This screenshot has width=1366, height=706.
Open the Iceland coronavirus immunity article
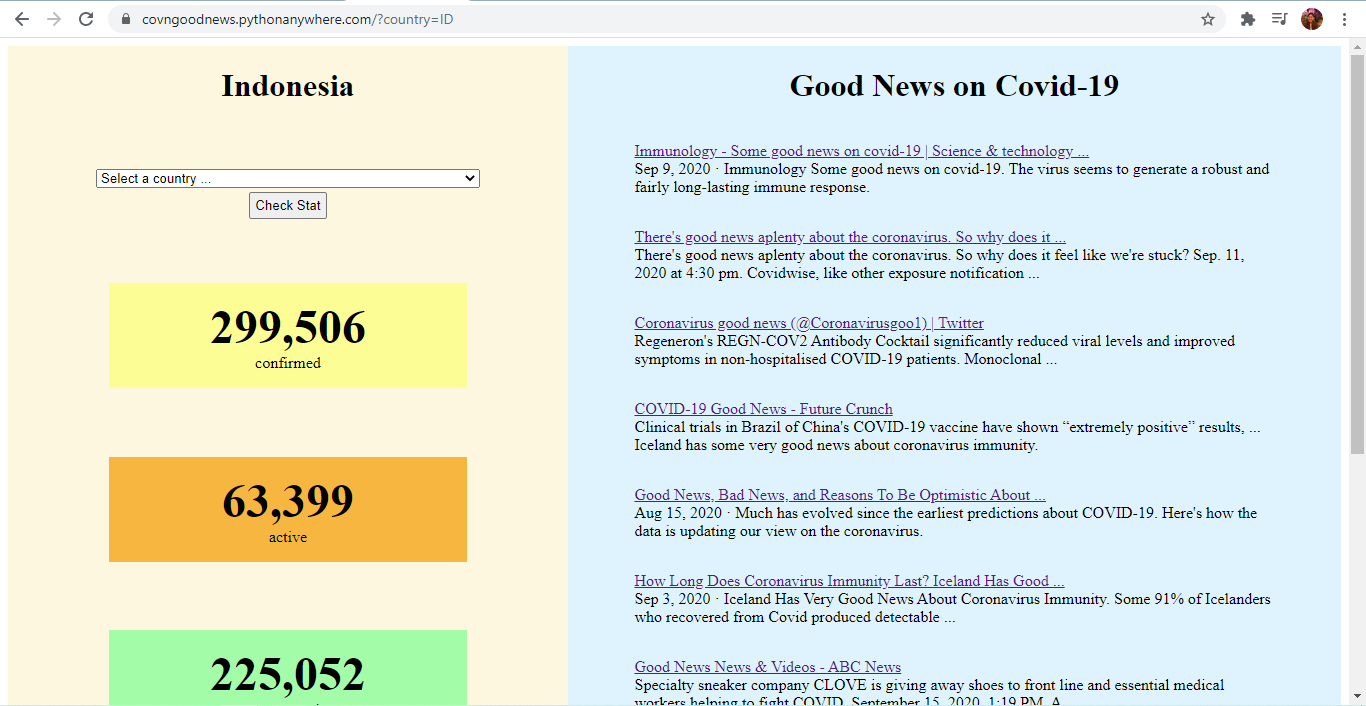tap(849, 580)
